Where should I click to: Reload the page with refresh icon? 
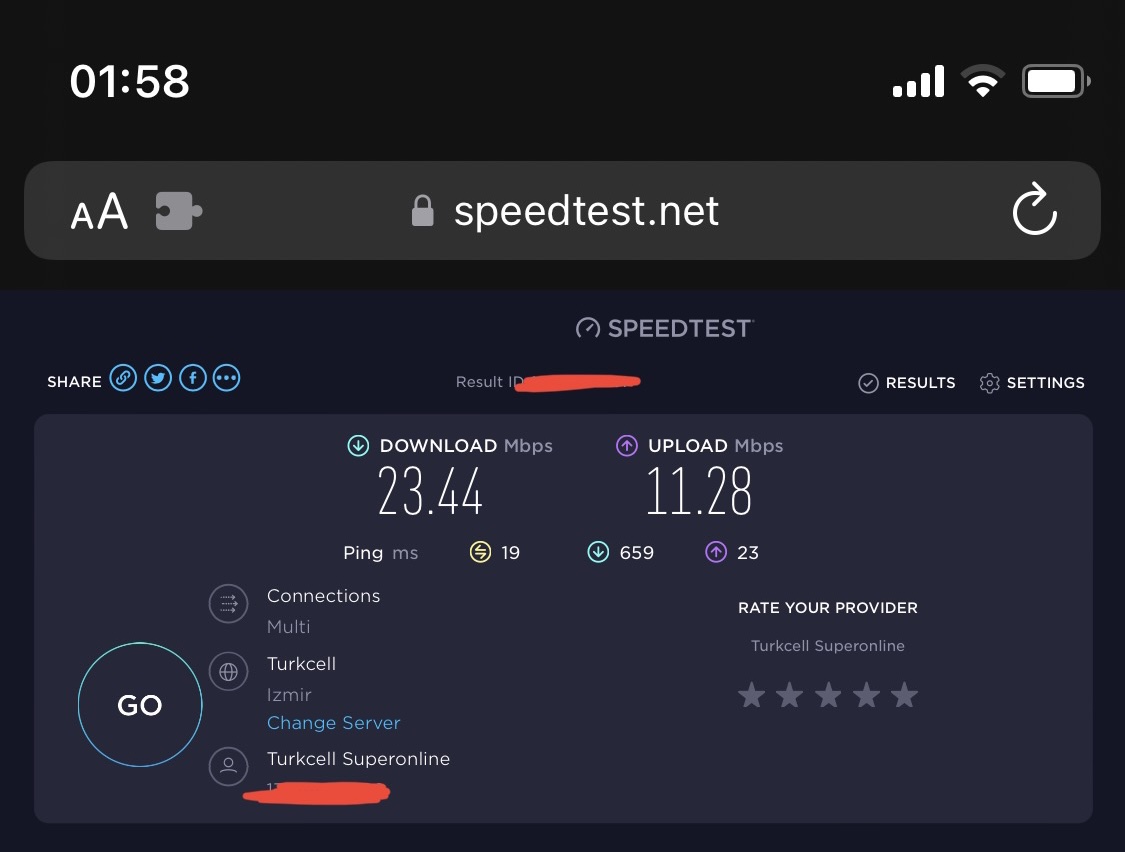(1034, 210)
